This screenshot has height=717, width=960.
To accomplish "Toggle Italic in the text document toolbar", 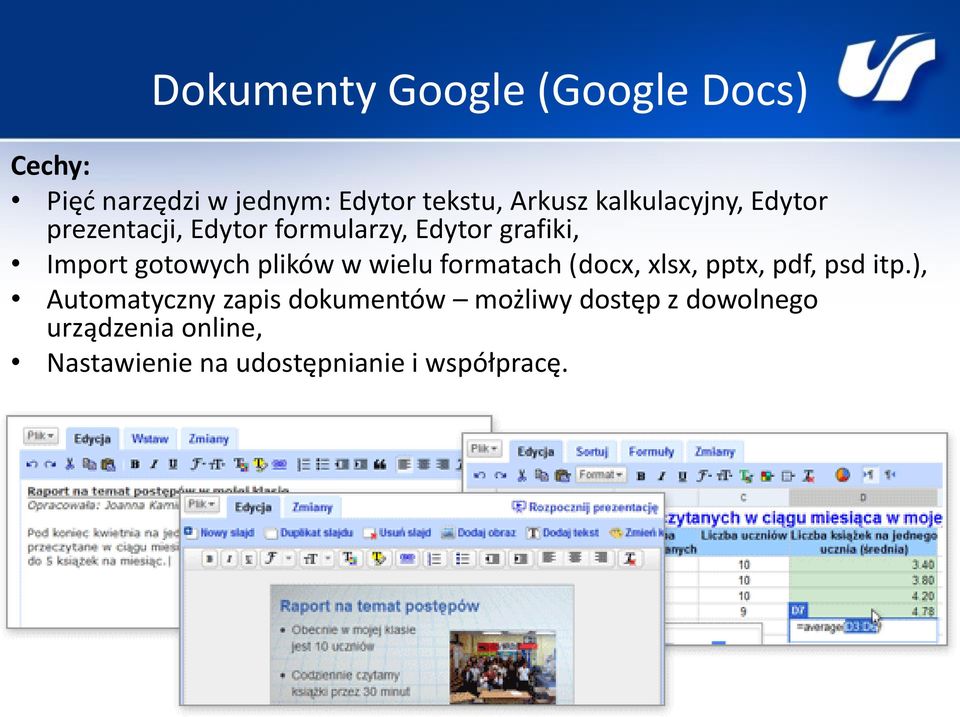I will tap(154, 465).
